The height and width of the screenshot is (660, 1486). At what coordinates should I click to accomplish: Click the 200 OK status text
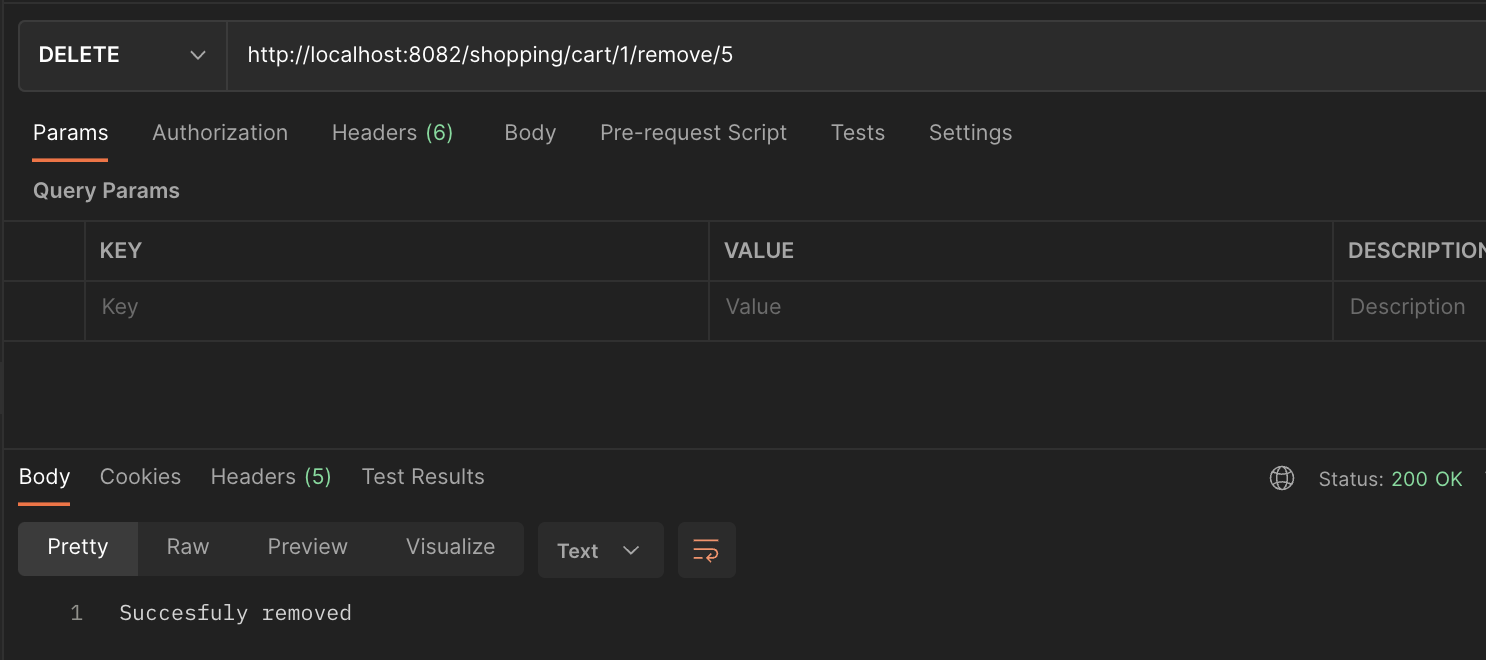pos(1427,479)
